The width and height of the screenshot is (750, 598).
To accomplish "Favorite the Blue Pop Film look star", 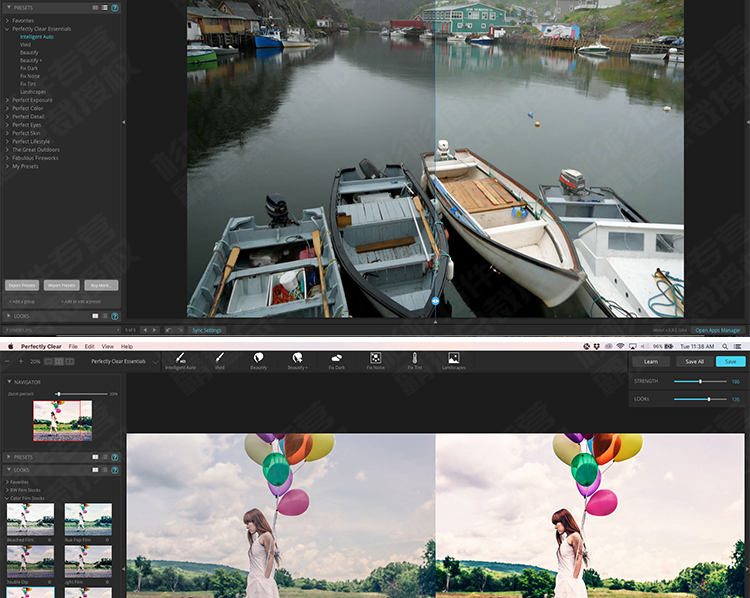I will 107,540.
